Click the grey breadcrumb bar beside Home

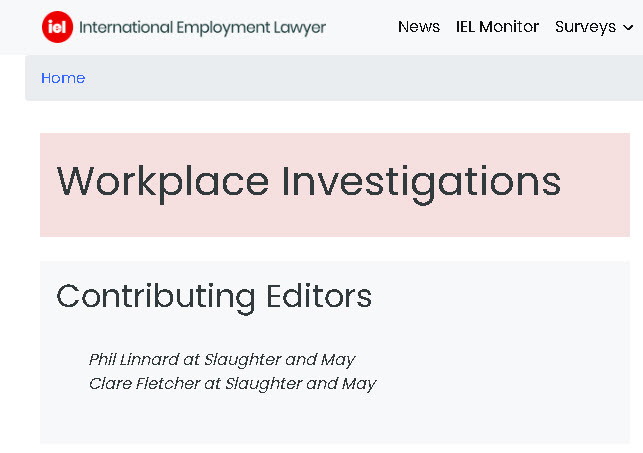coord(361,78)
